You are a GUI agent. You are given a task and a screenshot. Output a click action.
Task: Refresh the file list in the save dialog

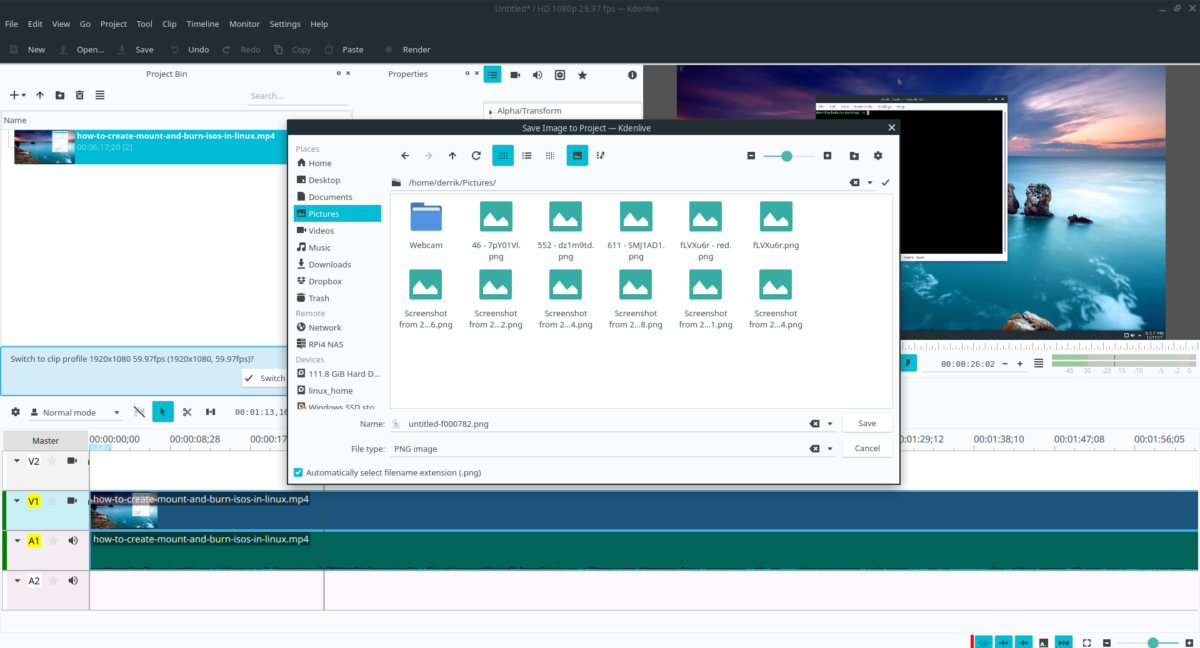474,156
